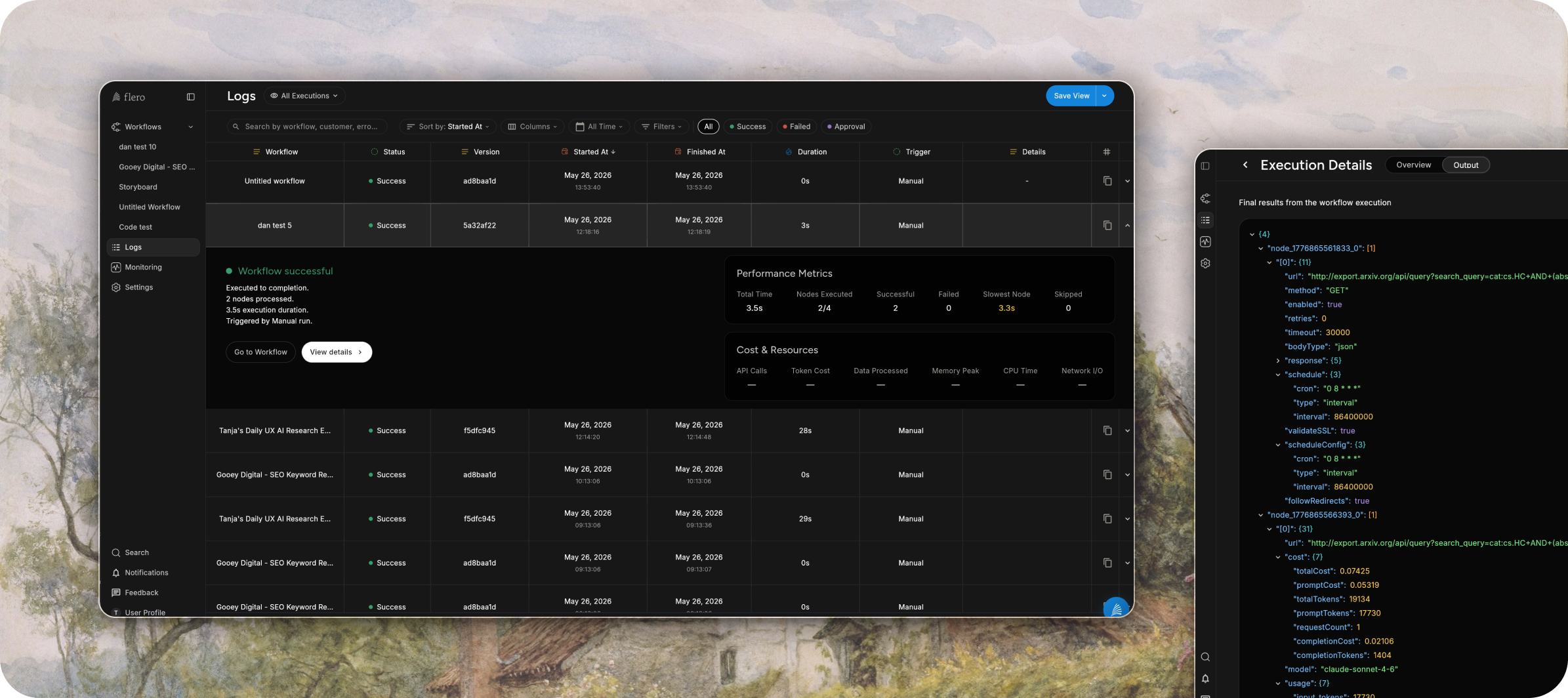Switch to the Overview tab
Image resolution: width=1568 pixels, height=698 pixels.
(x=1413, y=165)
